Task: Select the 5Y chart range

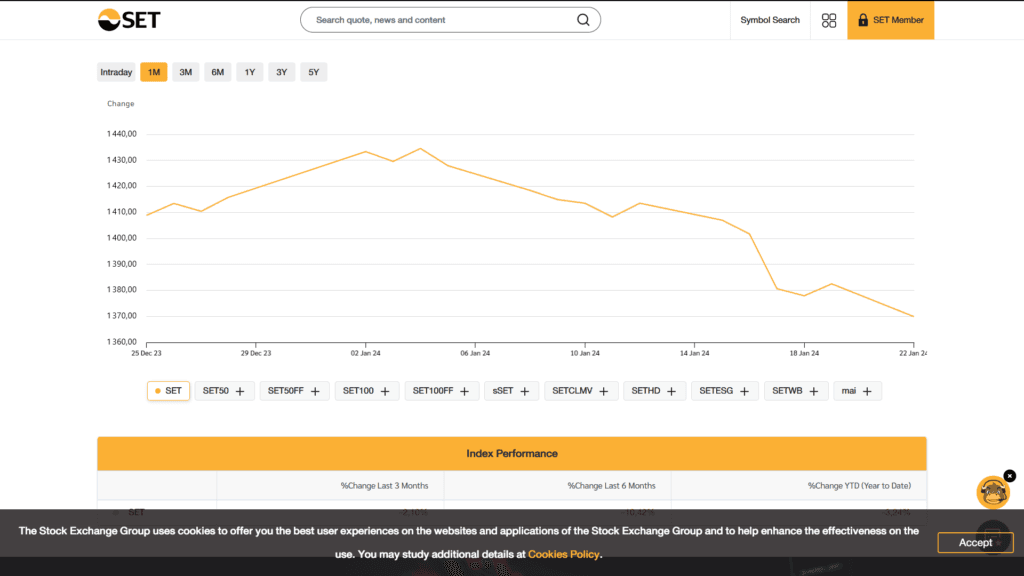Action: point(313,72)
